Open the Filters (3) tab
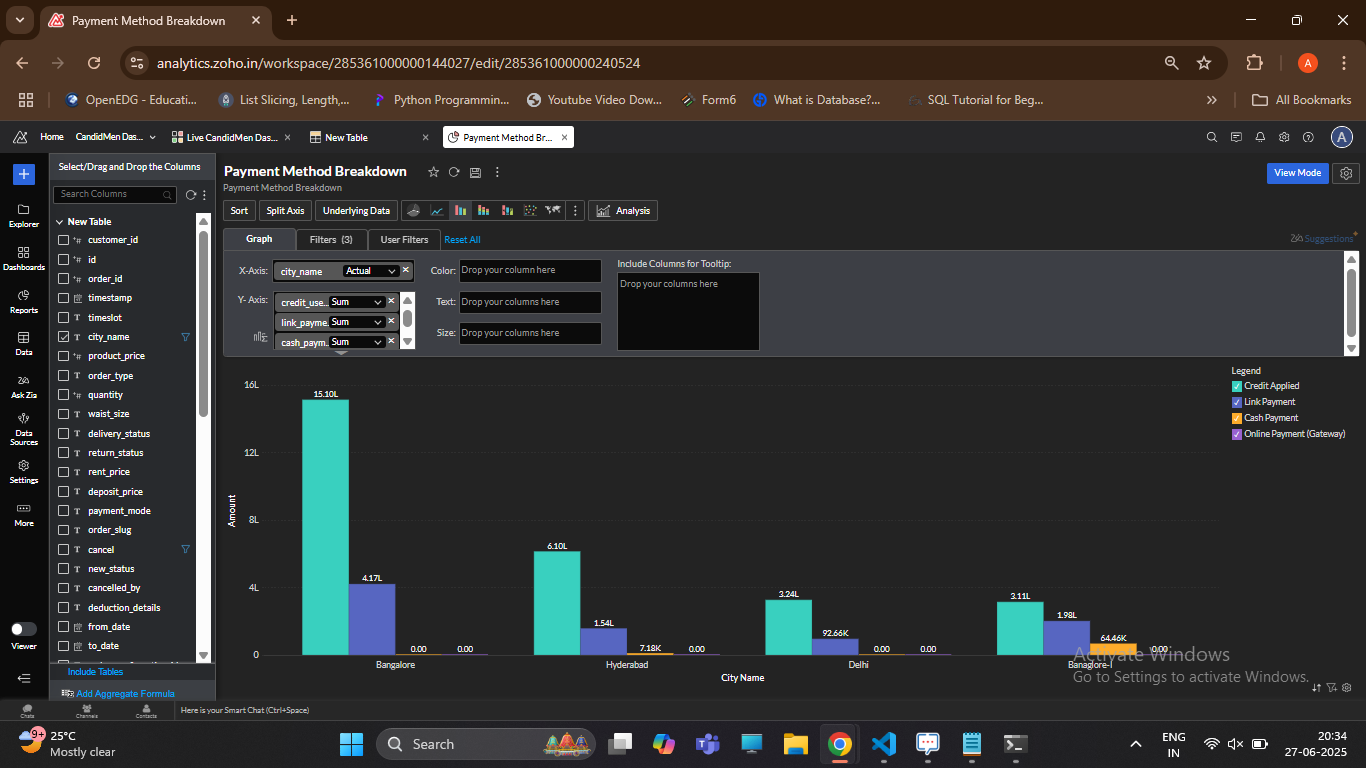This screenshot has height=768, width=1366. [331, 239]
